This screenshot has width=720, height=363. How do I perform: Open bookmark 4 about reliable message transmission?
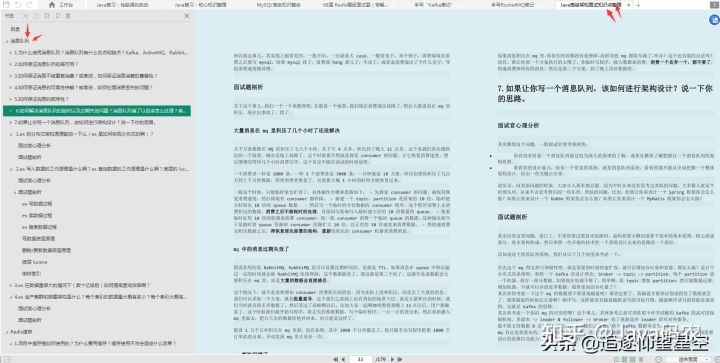pos(83,88)
